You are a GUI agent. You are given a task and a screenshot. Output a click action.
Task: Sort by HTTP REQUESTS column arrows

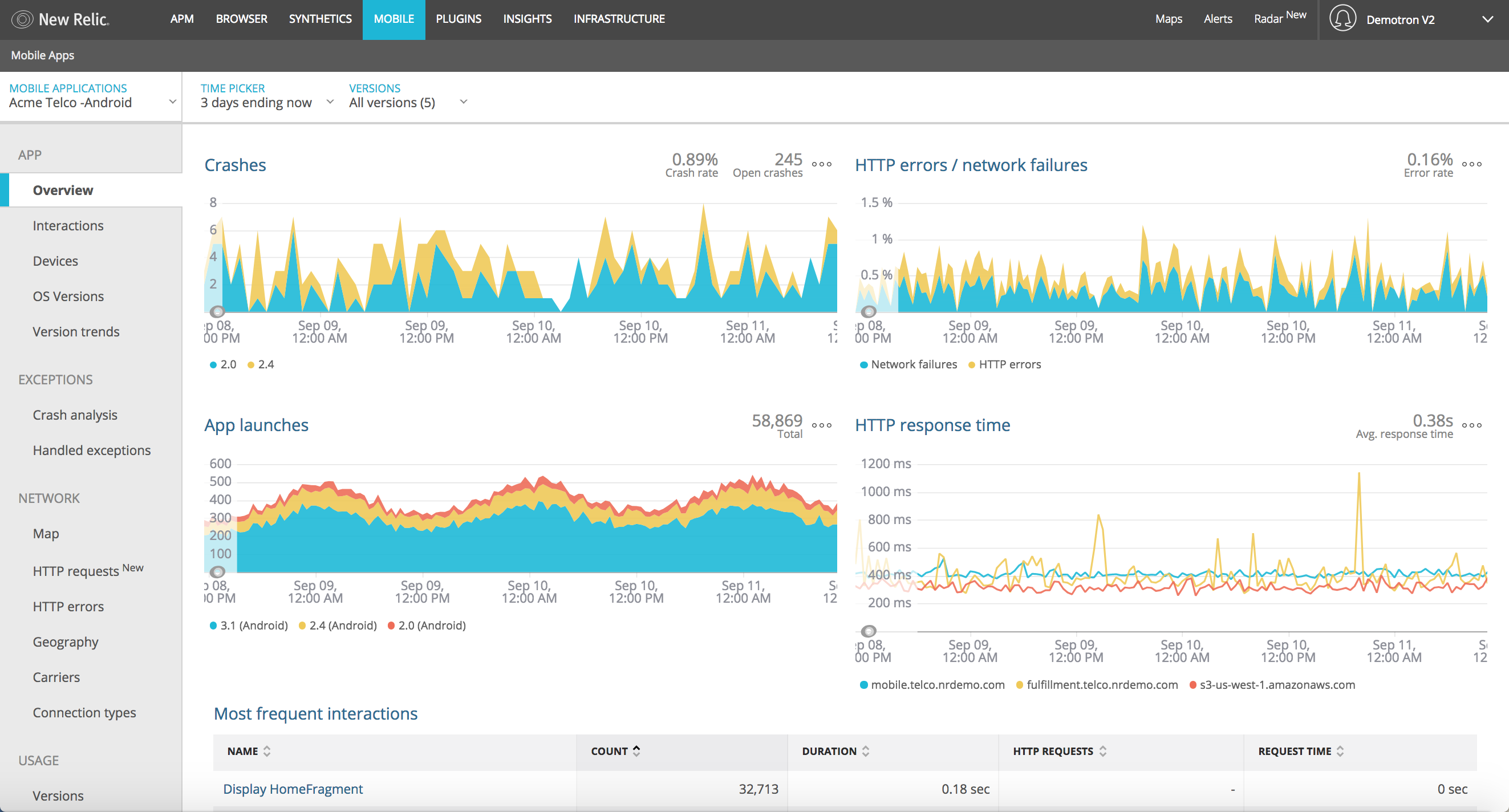1103,751
